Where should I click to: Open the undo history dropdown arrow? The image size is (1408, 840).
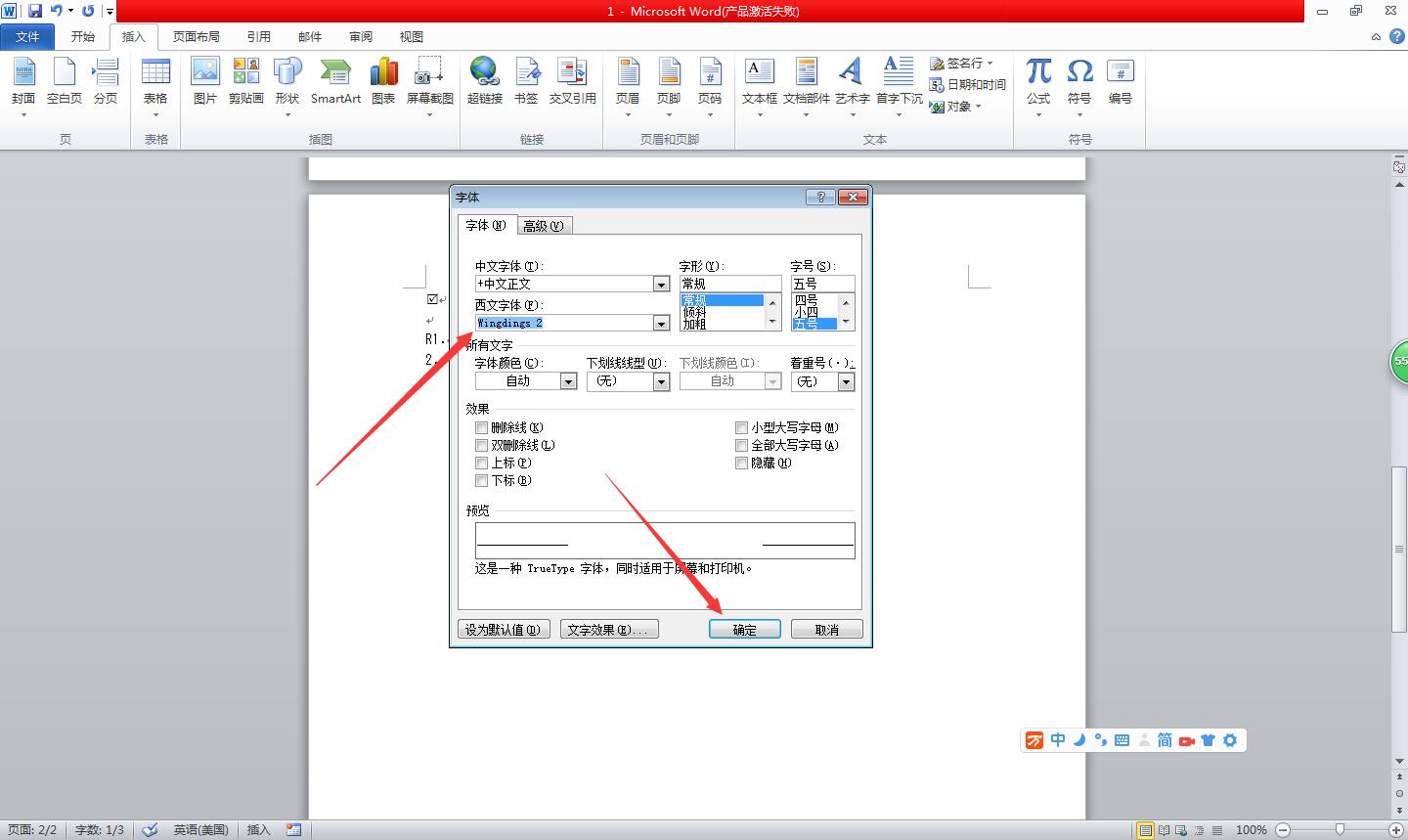tap(70, 11)
